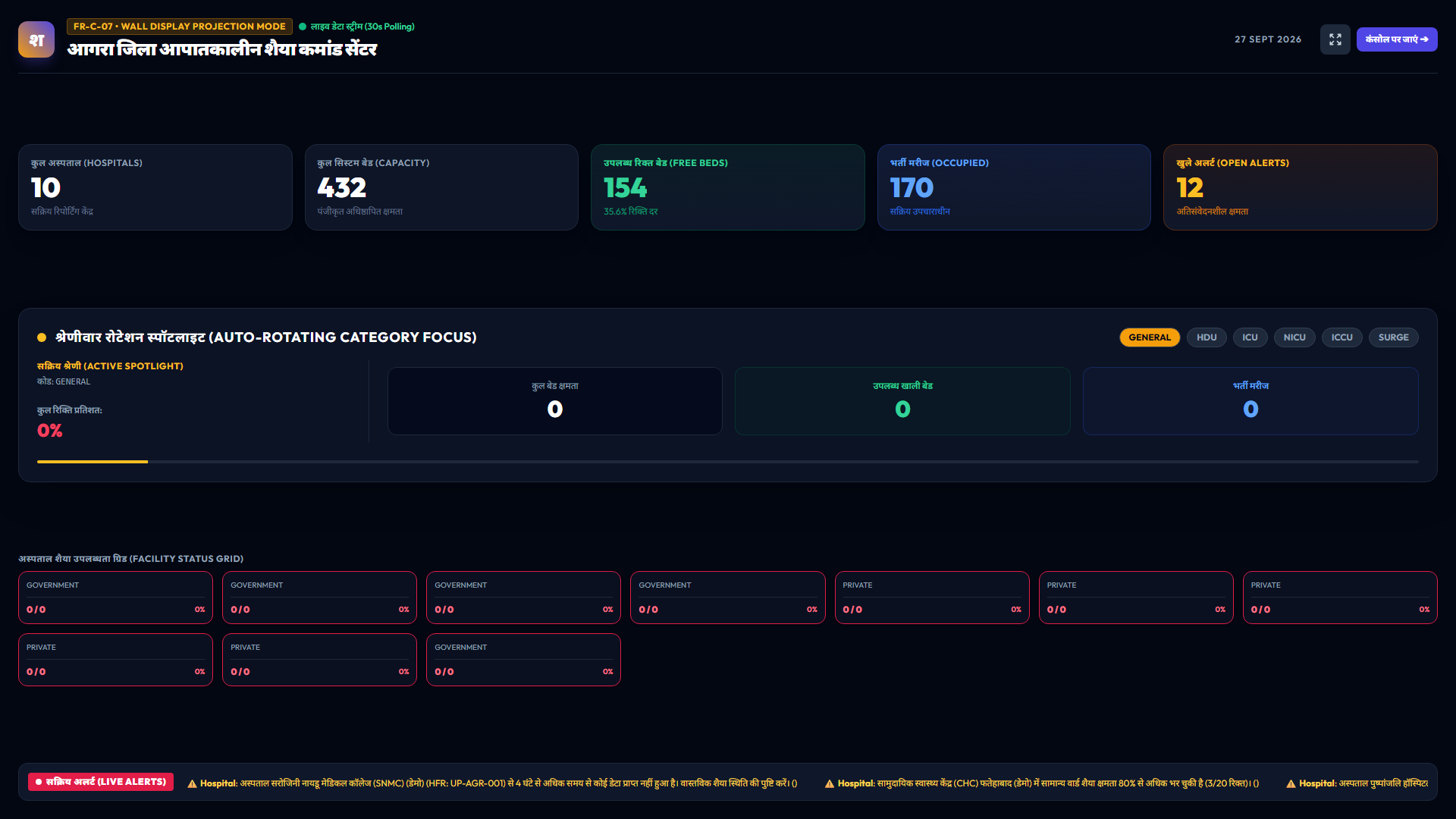1456x819 pixels.
Task: Click the red 0% vacancy percentage
Action: [x=50, y=431]
